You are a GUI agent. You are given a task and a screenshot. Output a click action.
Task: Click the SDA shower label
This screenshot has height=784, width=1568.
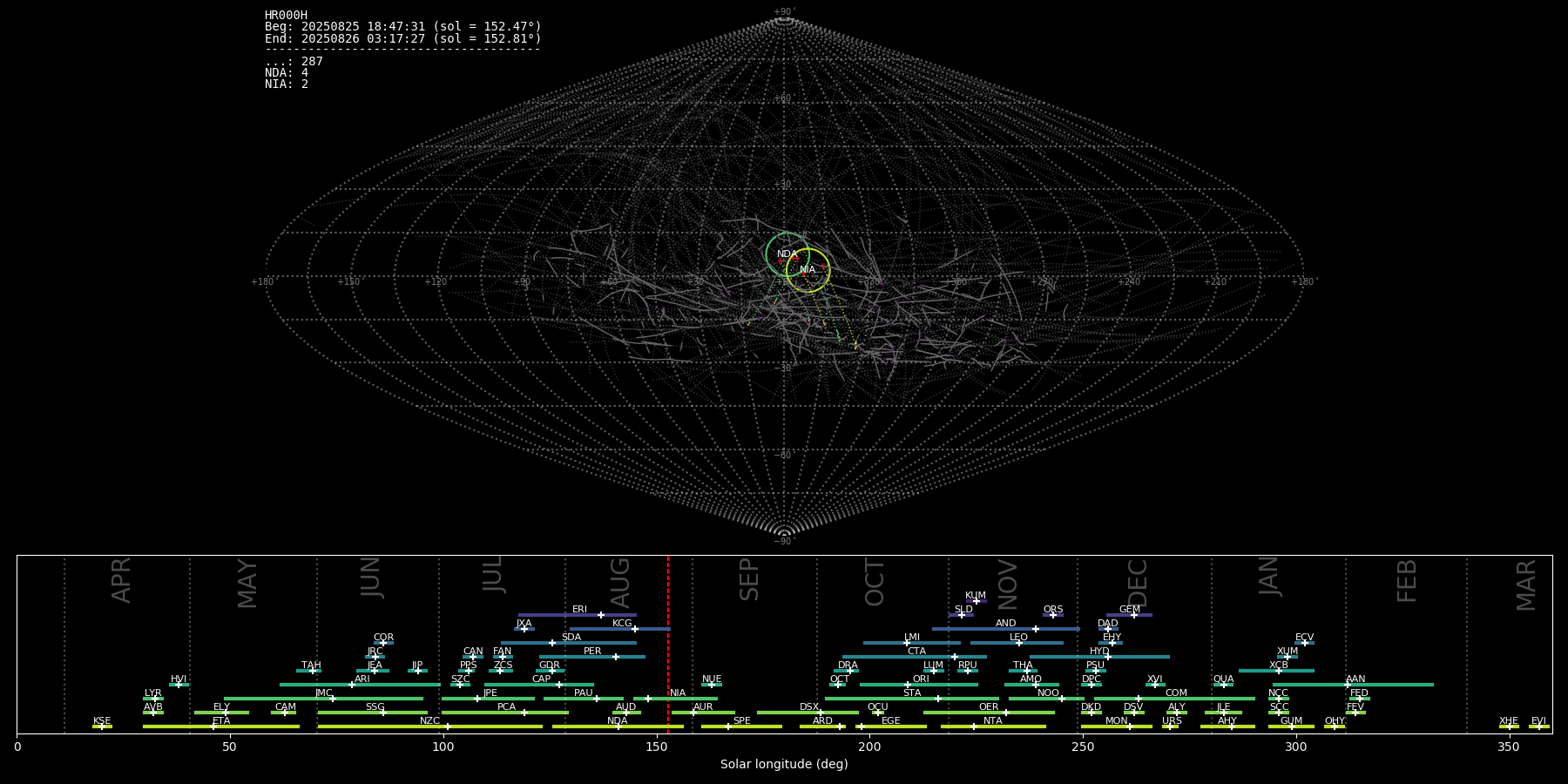click(571, 638)
